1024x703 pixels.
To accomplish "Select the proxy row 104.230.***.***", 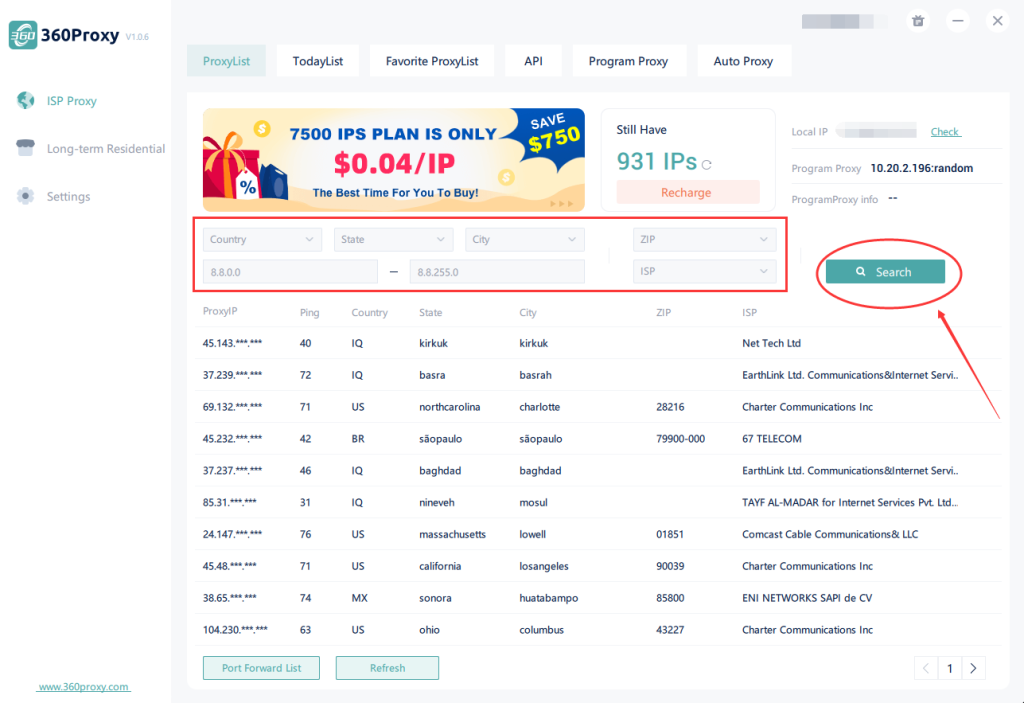I will (598, 630).
